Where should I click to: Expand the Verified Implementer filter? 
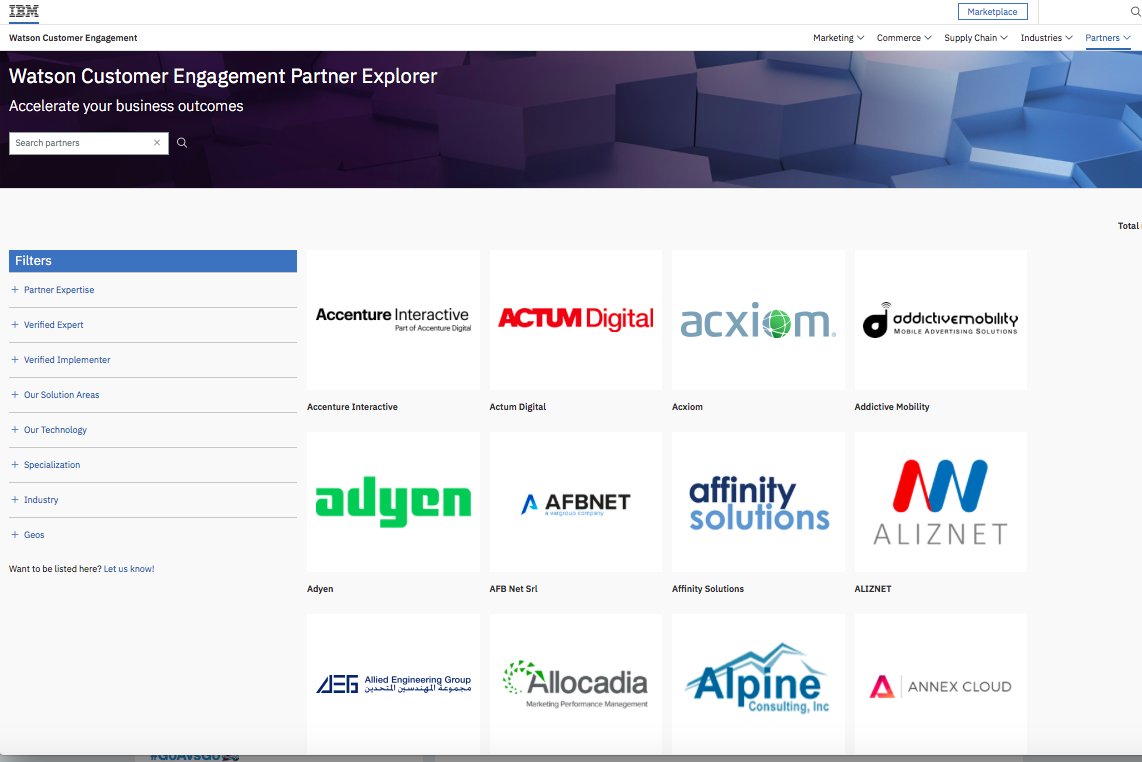click(66, 359)
